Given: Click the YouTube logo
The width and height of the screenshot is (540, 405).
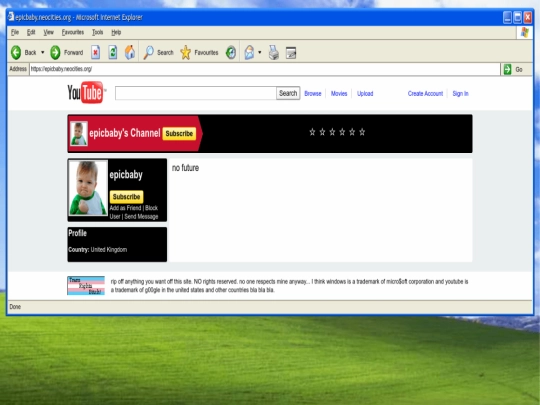Looking at the screenshot, I should (x=86, y=92).
